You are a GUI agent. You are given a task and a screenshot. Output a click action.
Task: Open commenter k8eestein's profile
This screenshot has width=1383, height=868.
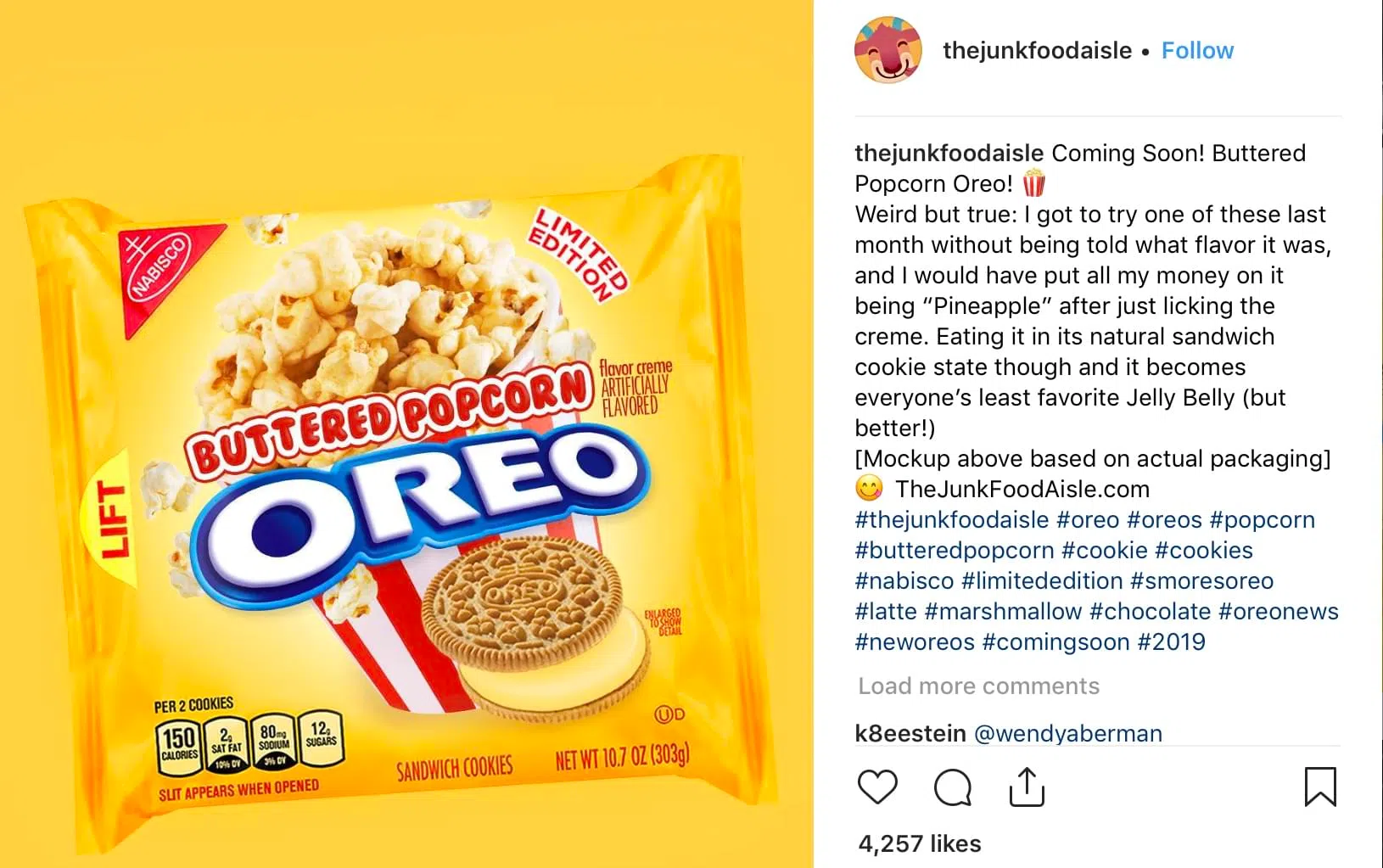click(910, 733)
